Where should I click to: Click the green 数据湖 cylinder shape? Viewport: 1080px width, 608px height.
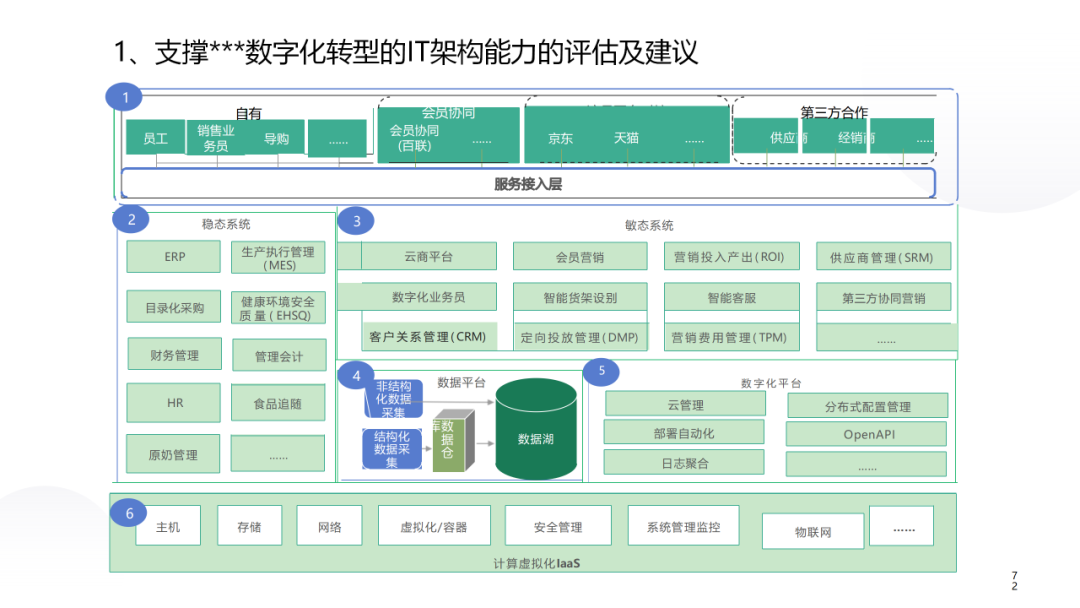tap(536, 429)
